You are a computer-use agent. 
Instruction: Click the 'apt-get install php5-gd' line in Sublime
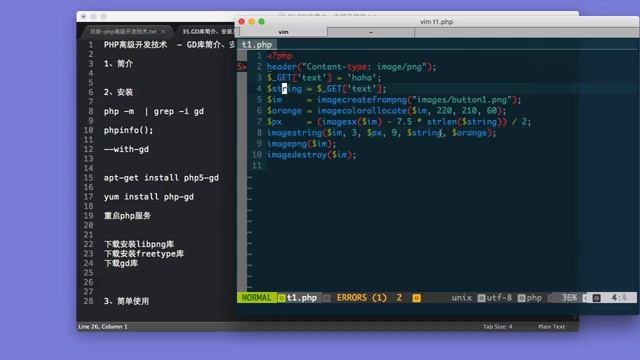[161, 178]
